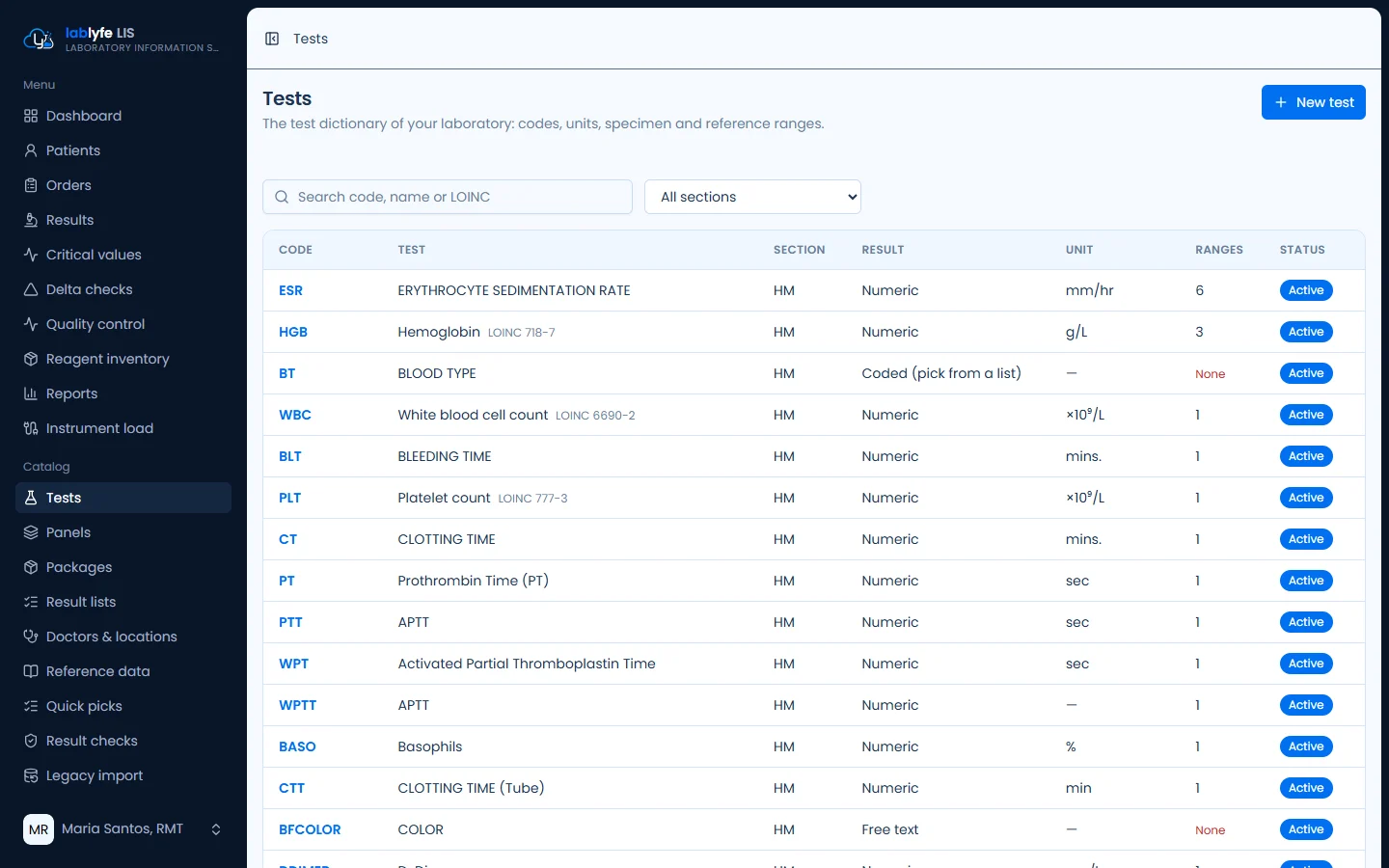
Task: Open the ESR test code link
Action: 290,290
